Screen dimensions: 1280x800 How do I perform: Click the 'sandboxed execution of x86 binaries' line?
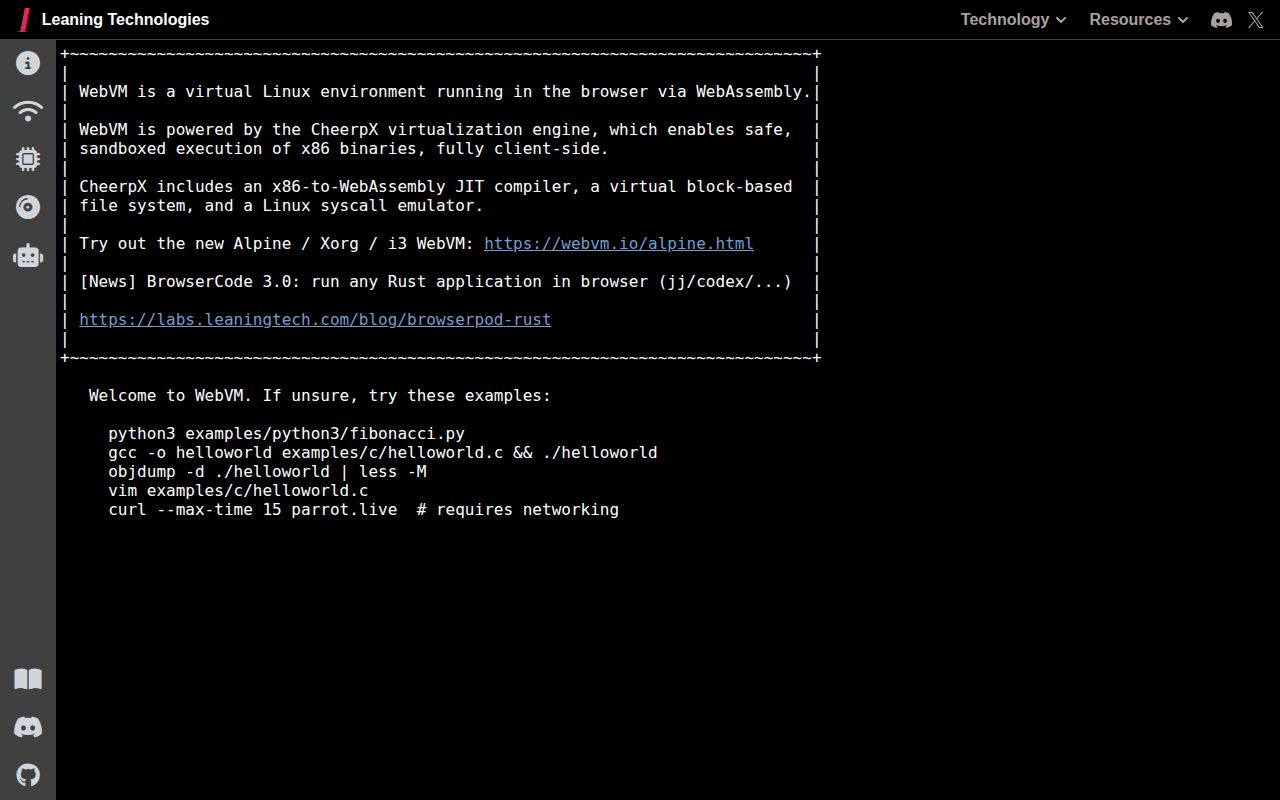(344, 148)
